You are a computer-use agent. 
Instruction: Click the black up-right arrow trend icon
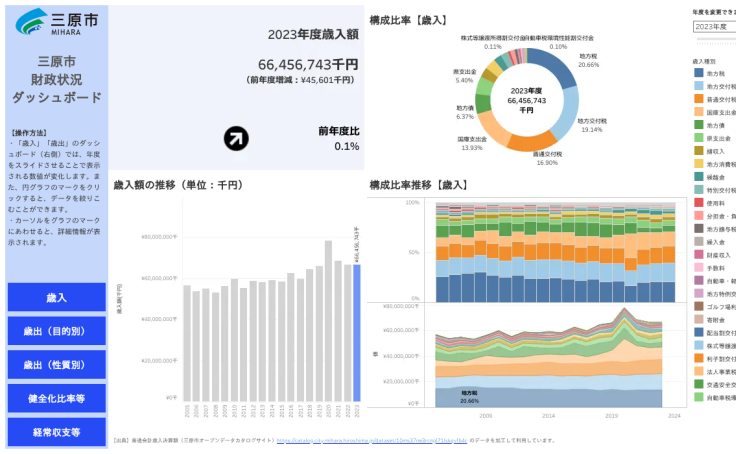(x=236, y=139)
